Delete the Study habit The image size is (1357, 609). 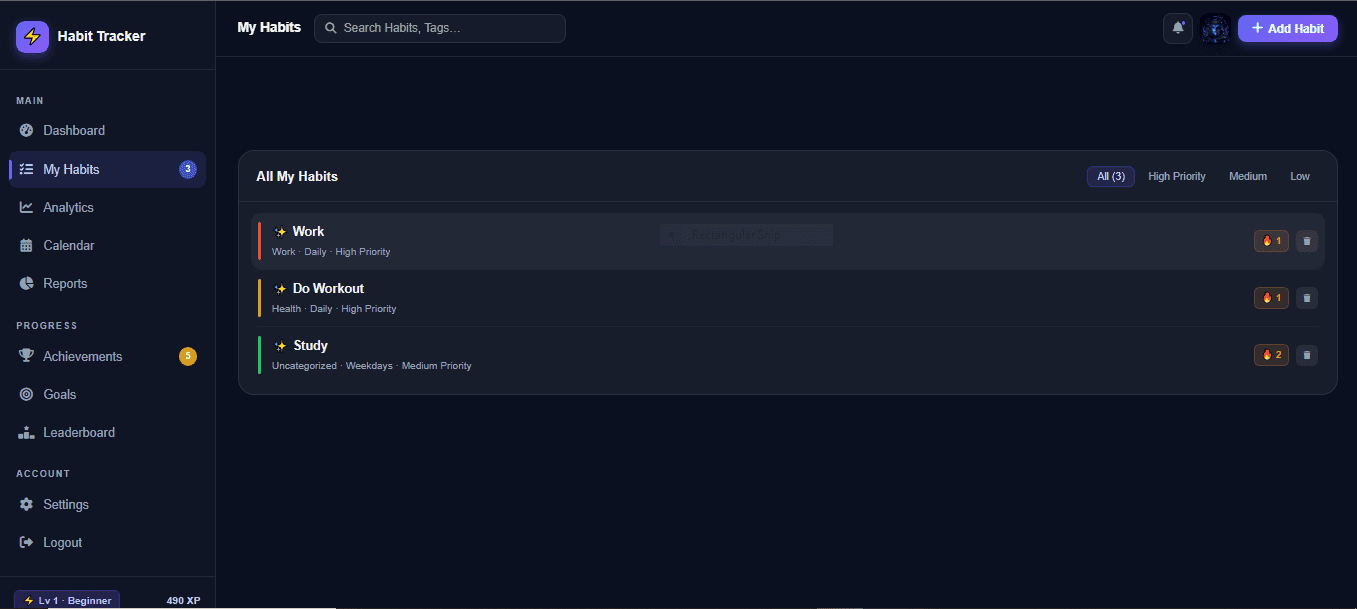[1307, 355]
